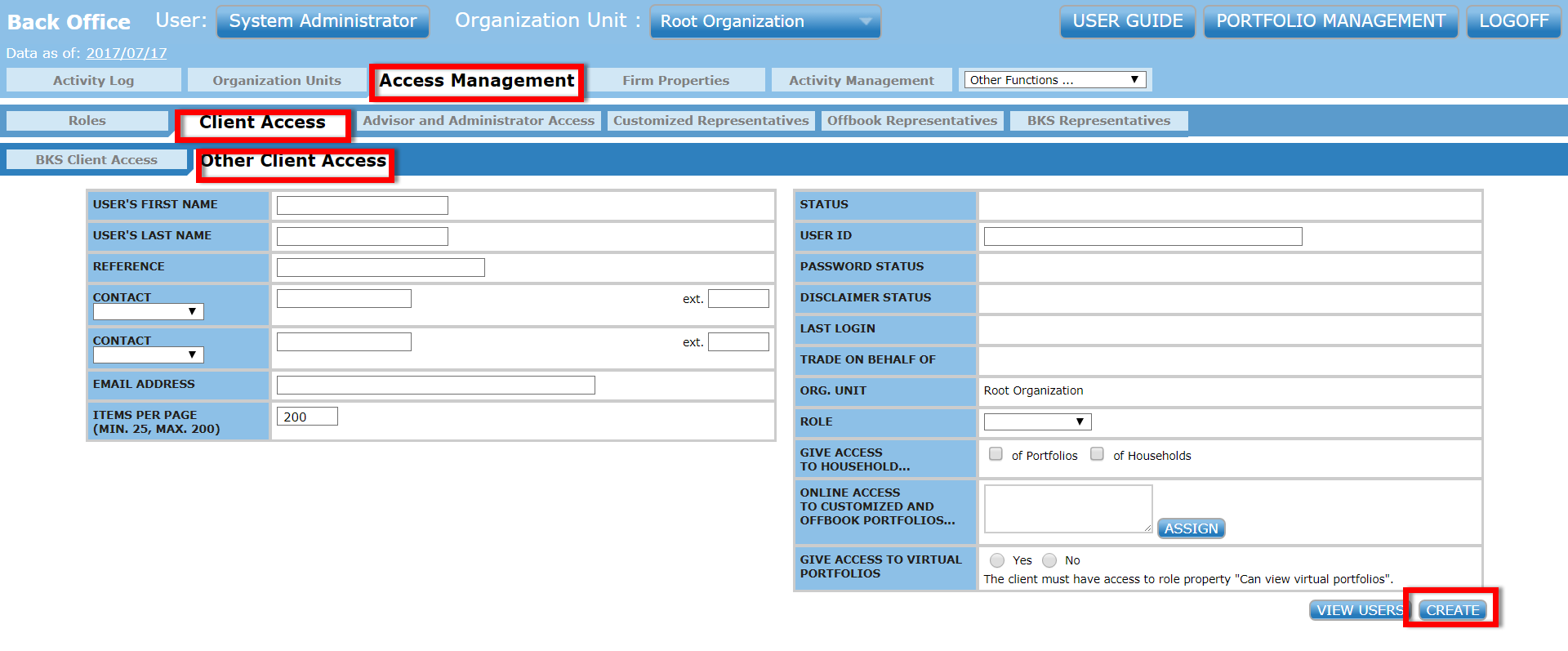Open the Role dropdown
Screen dimensions: 1568x651
click(x=1037, y=421)
